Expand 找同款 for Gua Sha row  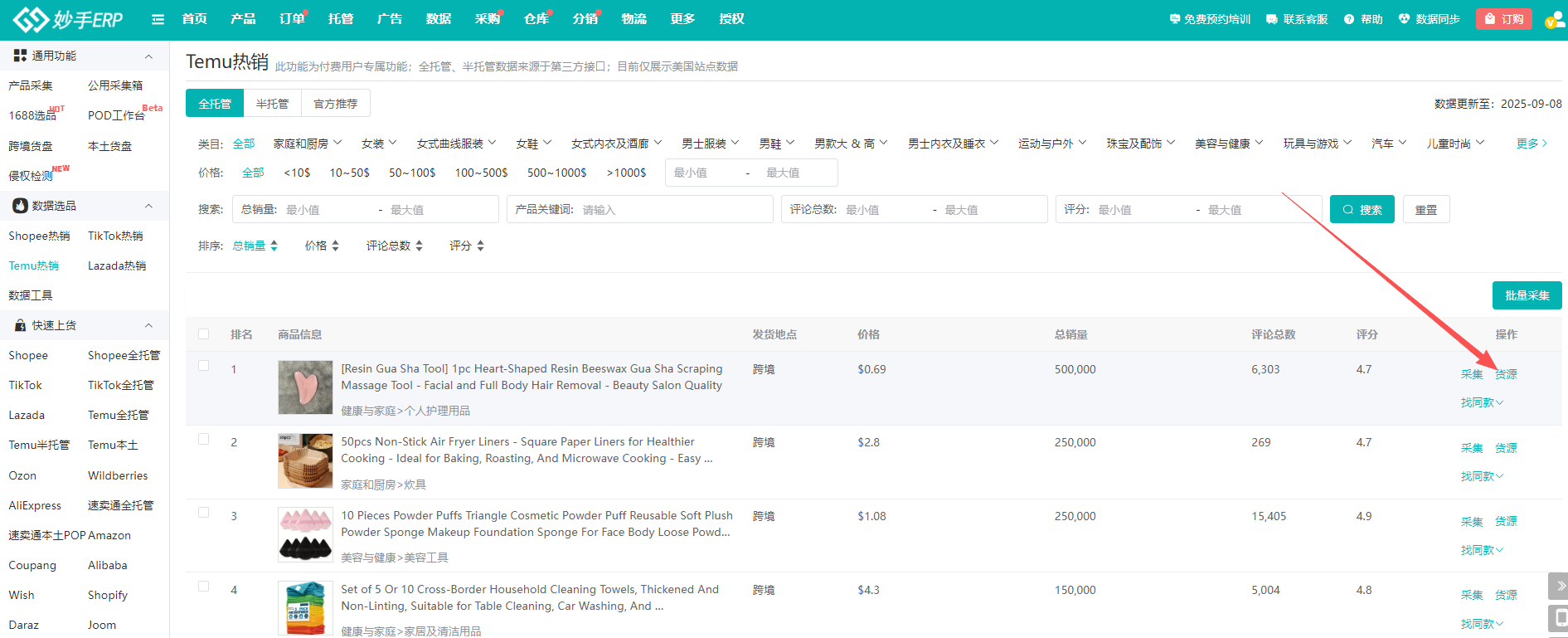coord(1482,402)
